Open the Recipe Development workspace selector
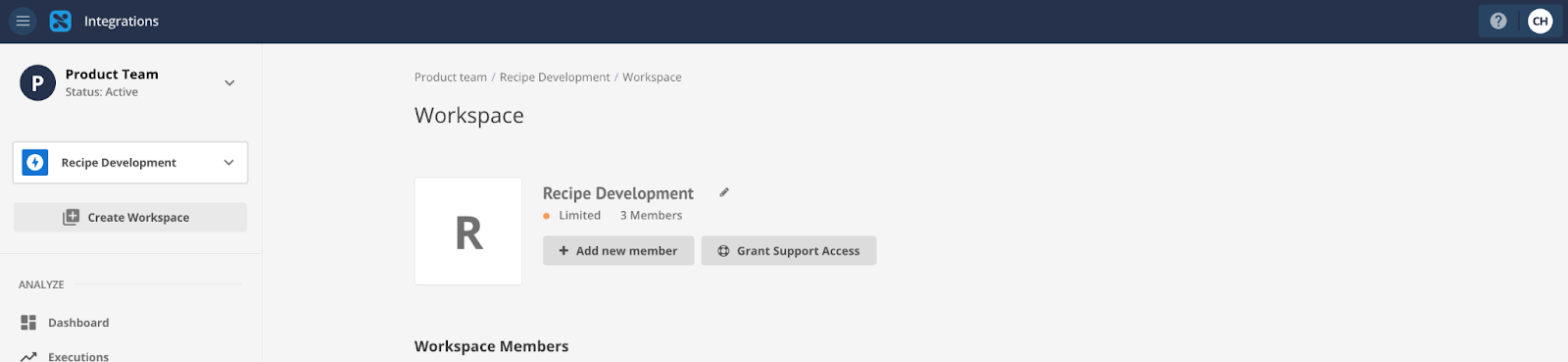This screenshot has height=362, width=1568. pos(130,163)
